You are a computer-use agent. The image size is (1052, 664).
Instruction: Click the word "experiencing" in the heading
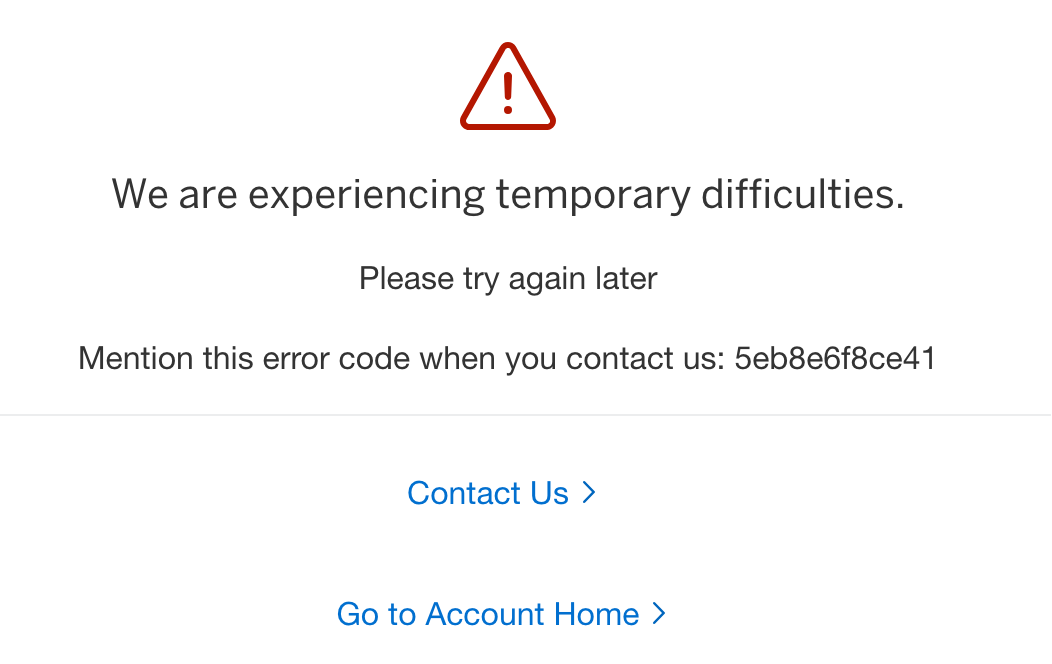pos(367,193)
